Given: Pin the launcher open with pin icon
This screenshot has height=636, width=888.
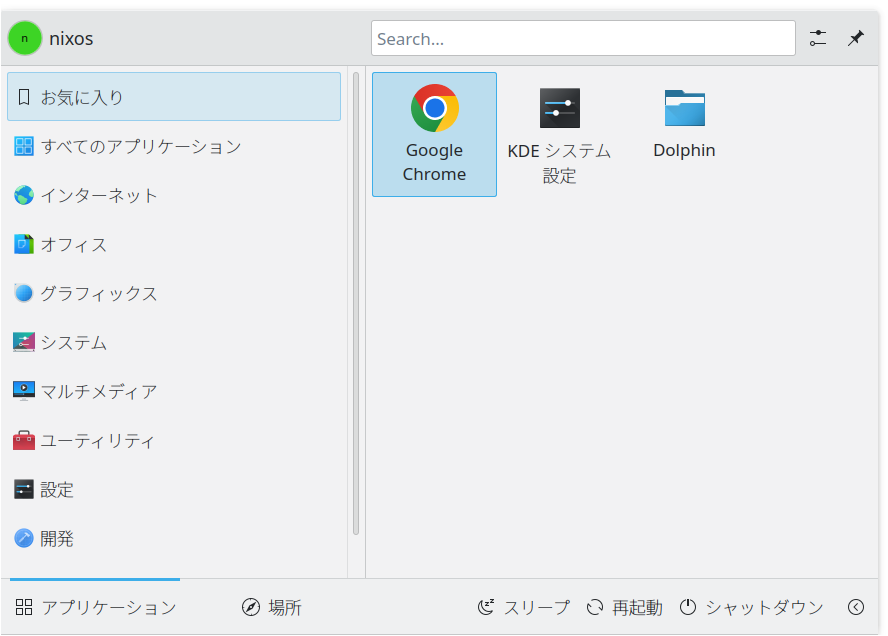Looking at the screenshot, I should click(x=856, y=39).
